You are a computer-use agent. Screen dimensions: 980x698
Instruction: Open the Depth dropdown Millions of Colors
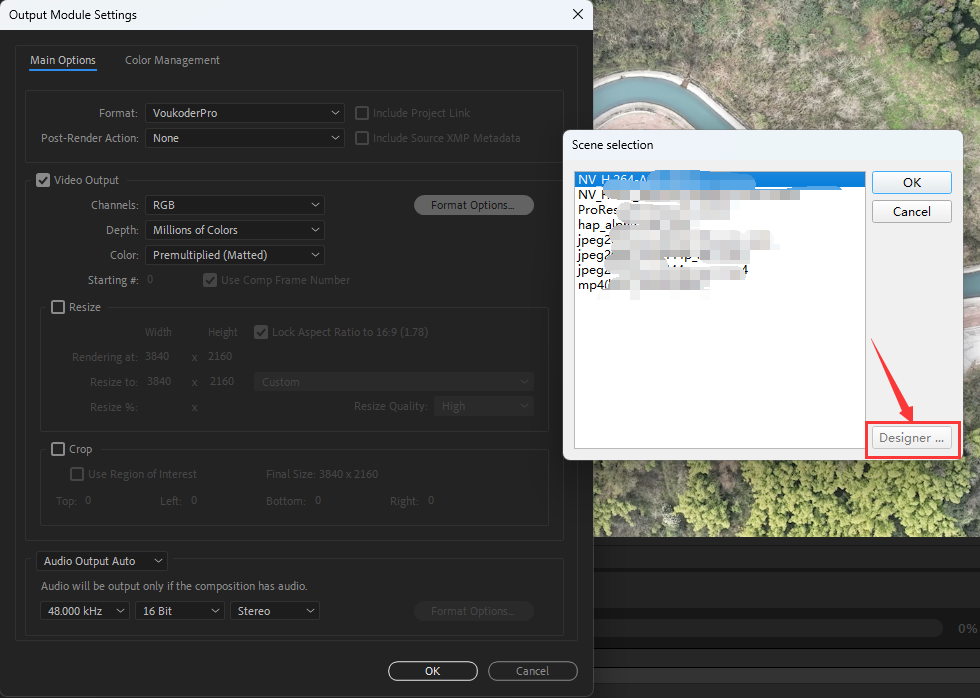235,230
